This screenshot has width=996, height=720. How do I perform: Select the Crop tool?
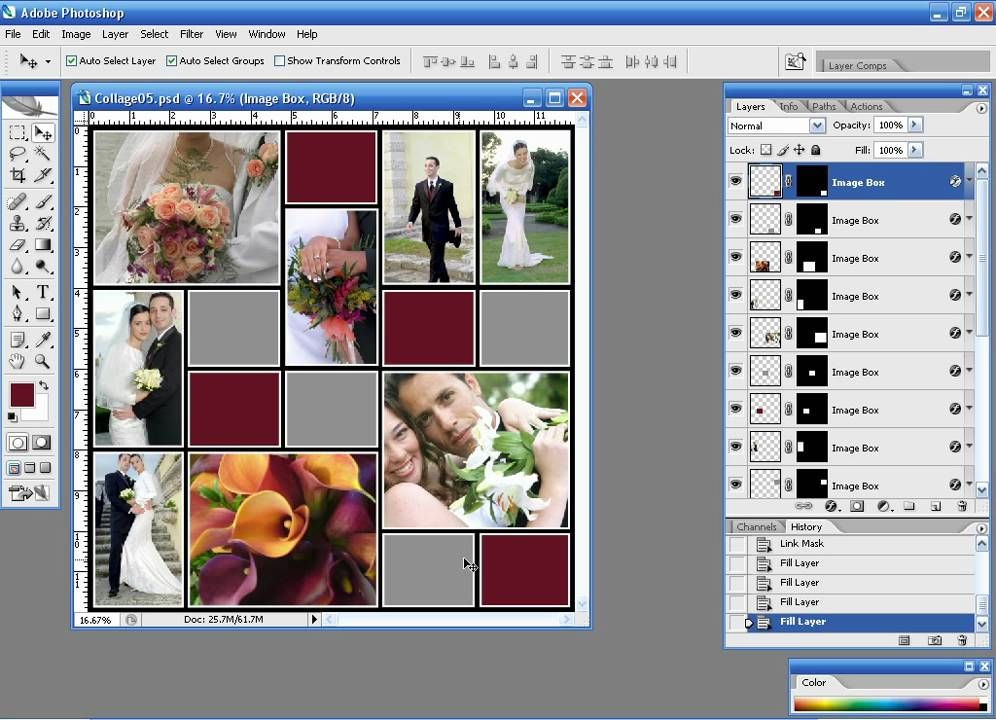(x=18, y=176)
